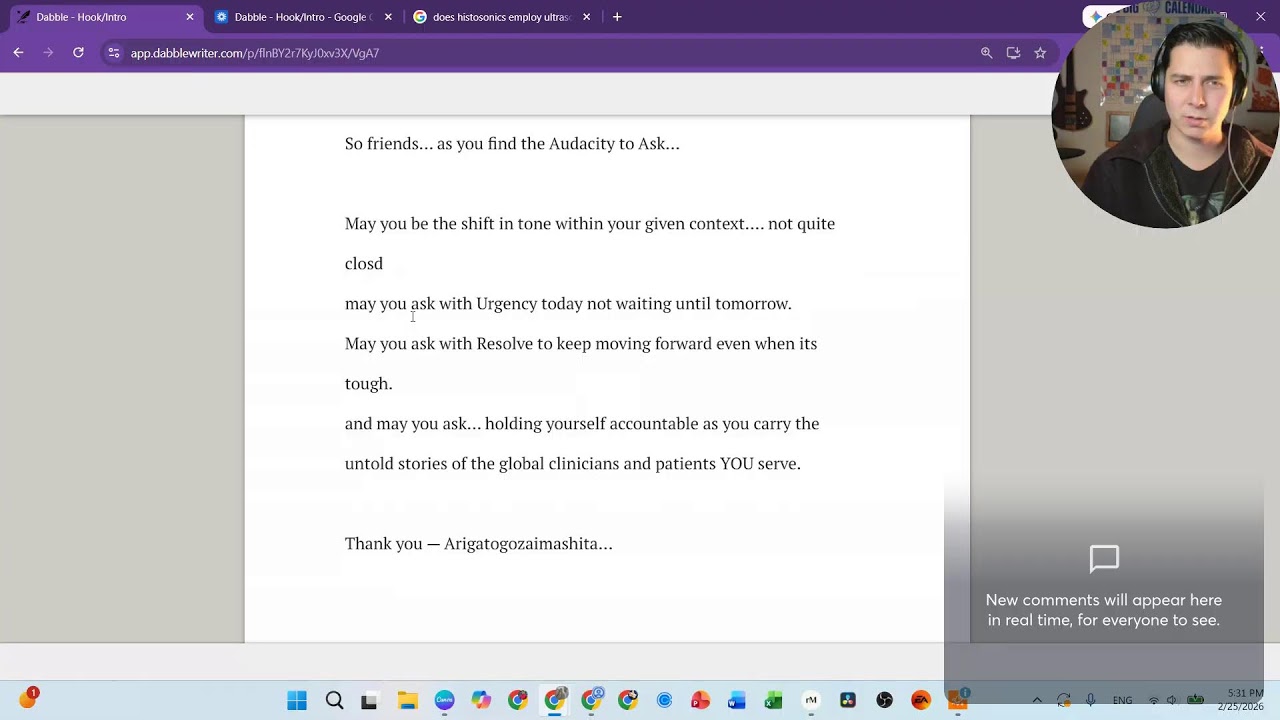Click the line 'May you ask with Resolve'

[x=581, y=344]
